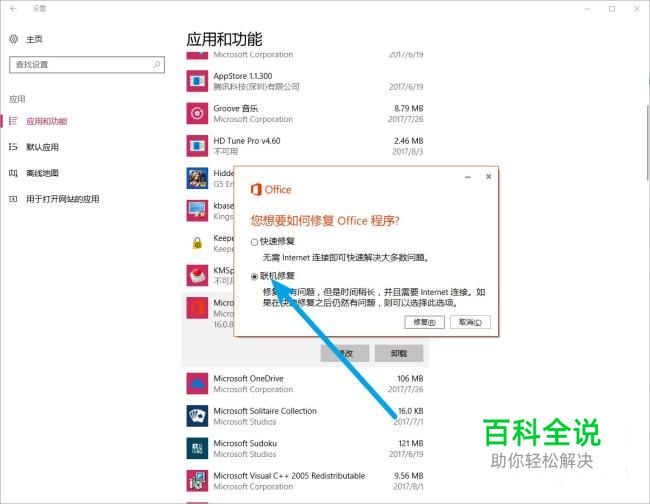Click the search magnifier icon
This screenshot has height=504, width=650.
click(x=157, y=65)
